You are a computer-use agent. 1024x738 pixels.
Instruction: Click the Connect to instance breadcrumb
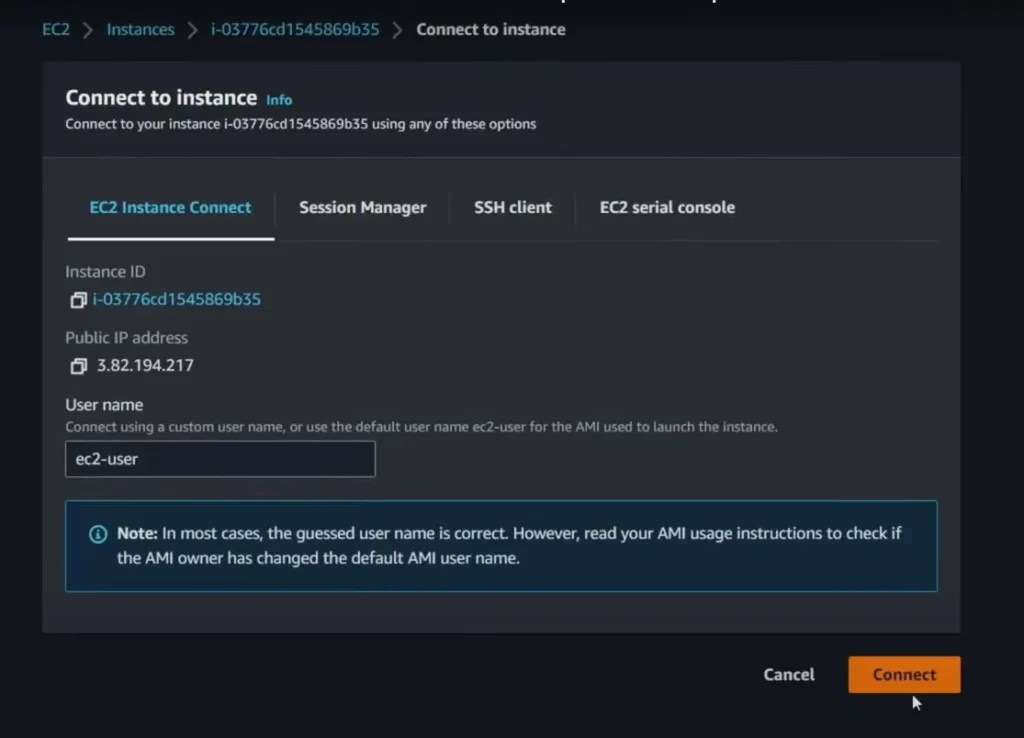click(491, 29)
